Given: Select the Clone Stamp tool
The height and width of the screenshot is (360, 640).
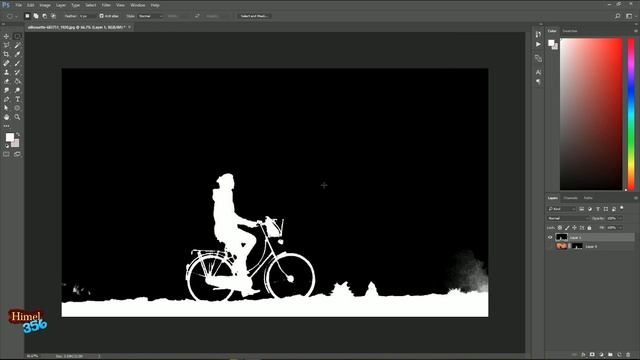Looking at the screenshot, I should tap(6, 72).
